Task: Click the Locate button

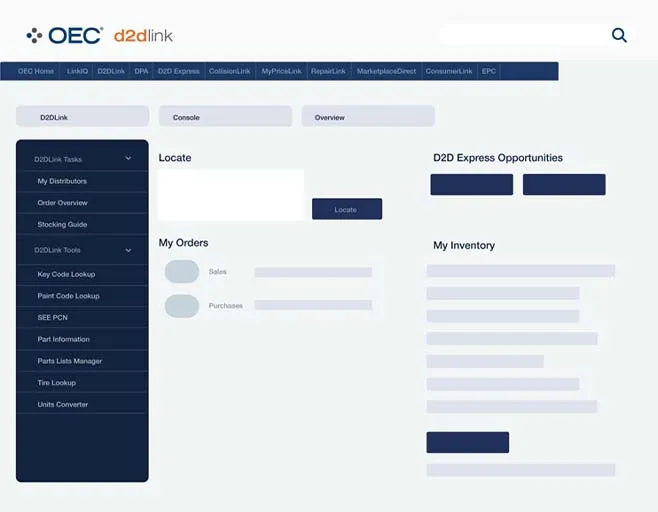Action: [x=347, y=209]
